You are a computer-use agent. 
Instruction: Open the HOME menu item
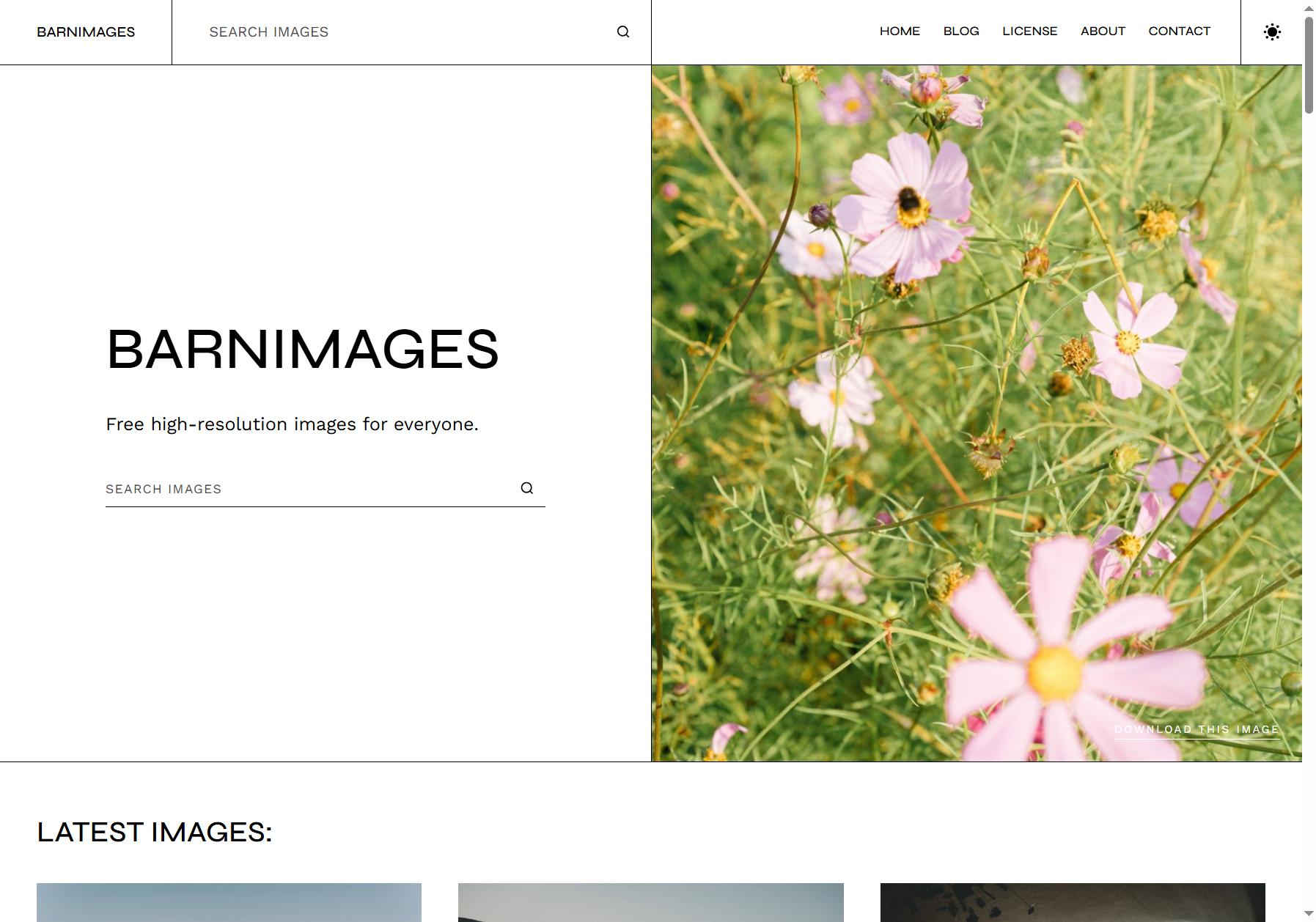click(900, 31)
